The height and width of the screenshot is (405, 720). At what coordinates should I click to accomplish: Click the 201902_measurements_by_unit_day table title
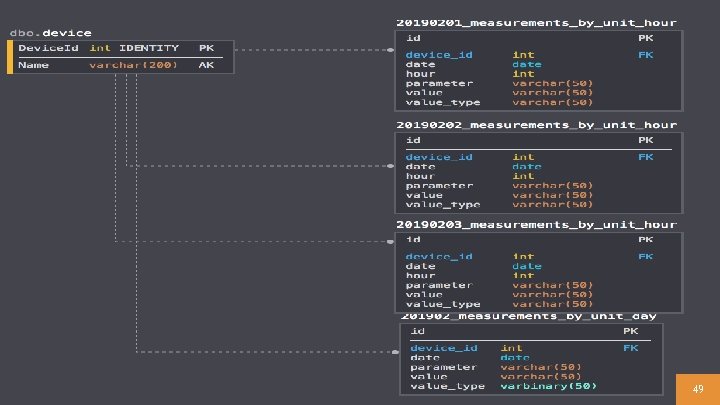pos(529,316)
